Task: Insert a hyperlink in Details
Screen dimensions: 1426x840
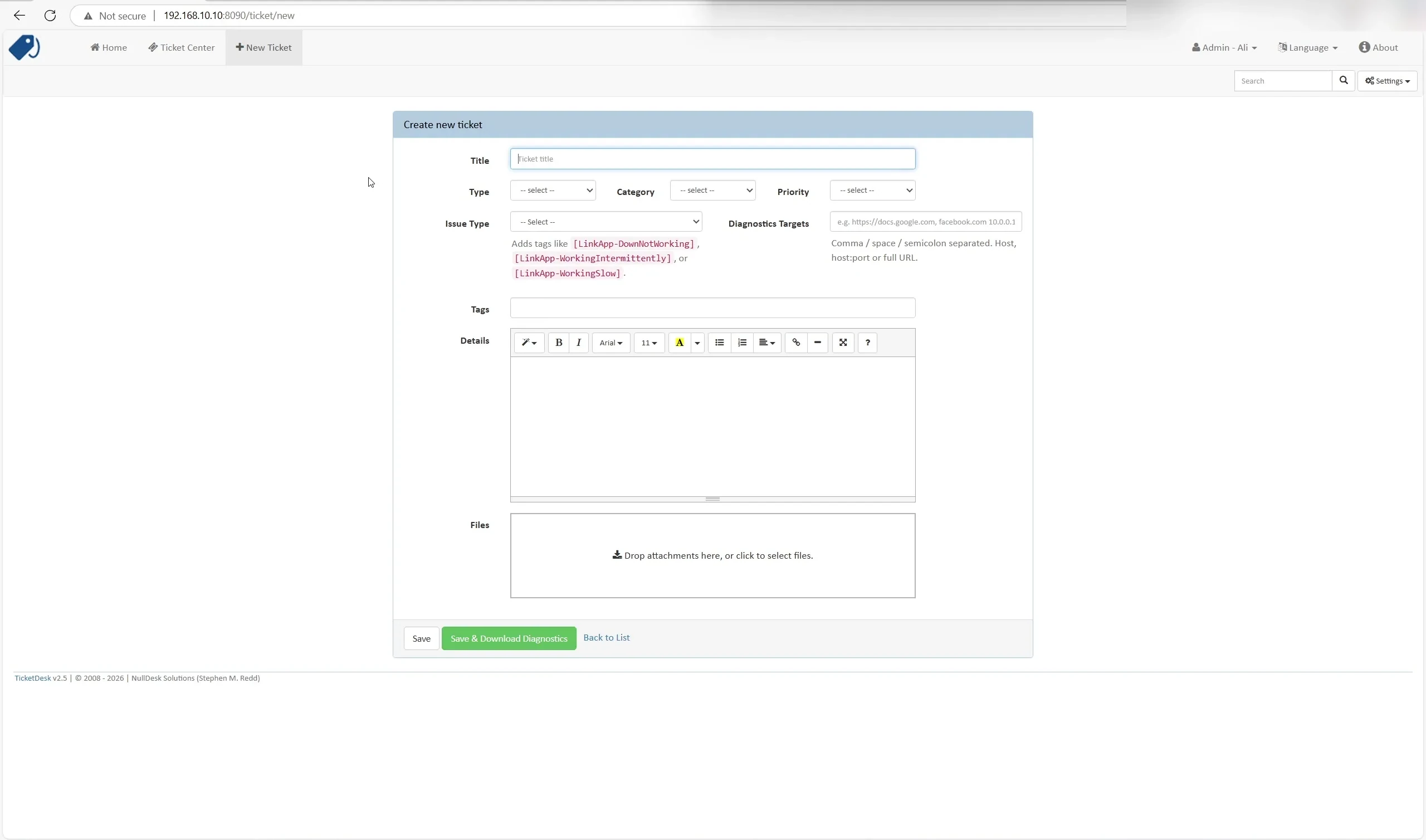Action: click(x=796, y=343)
